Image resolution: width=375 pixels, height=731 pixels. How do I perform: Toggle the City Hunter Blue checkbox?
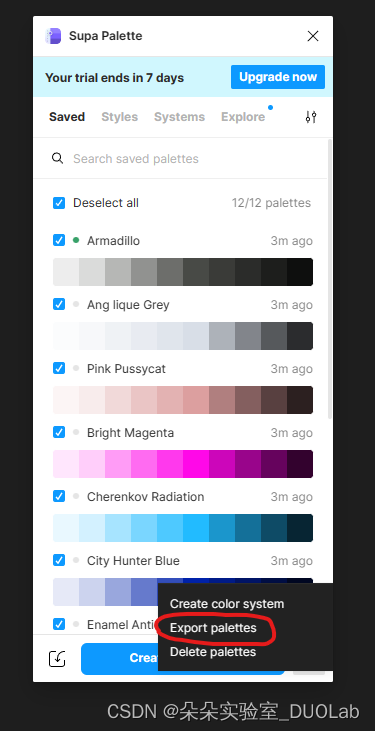[59, 560]
